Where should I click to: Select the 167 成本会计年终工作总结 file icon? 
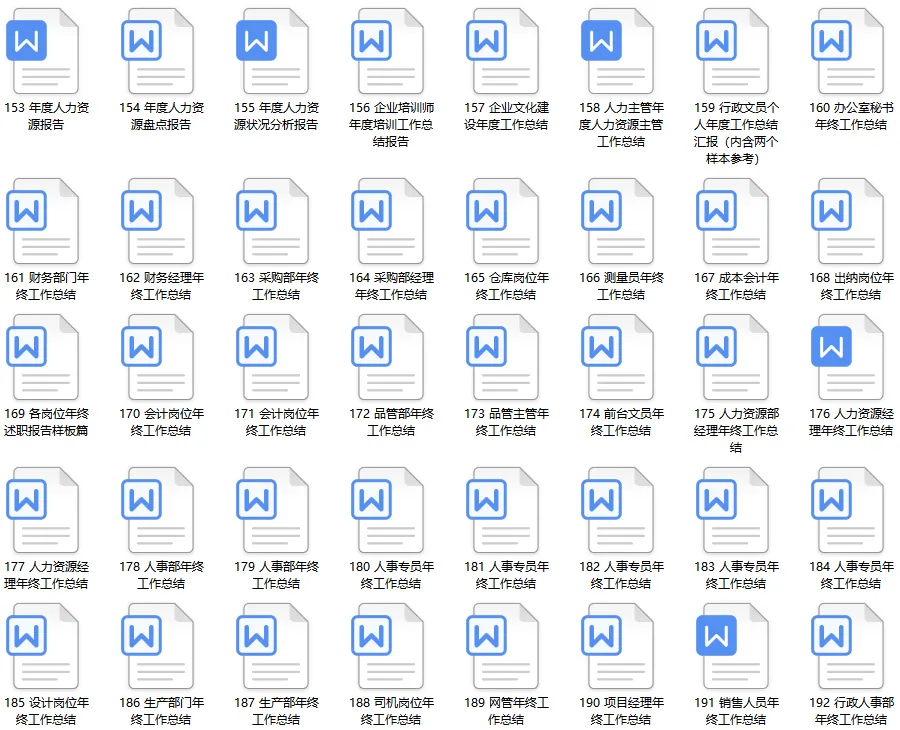[732, 221]
